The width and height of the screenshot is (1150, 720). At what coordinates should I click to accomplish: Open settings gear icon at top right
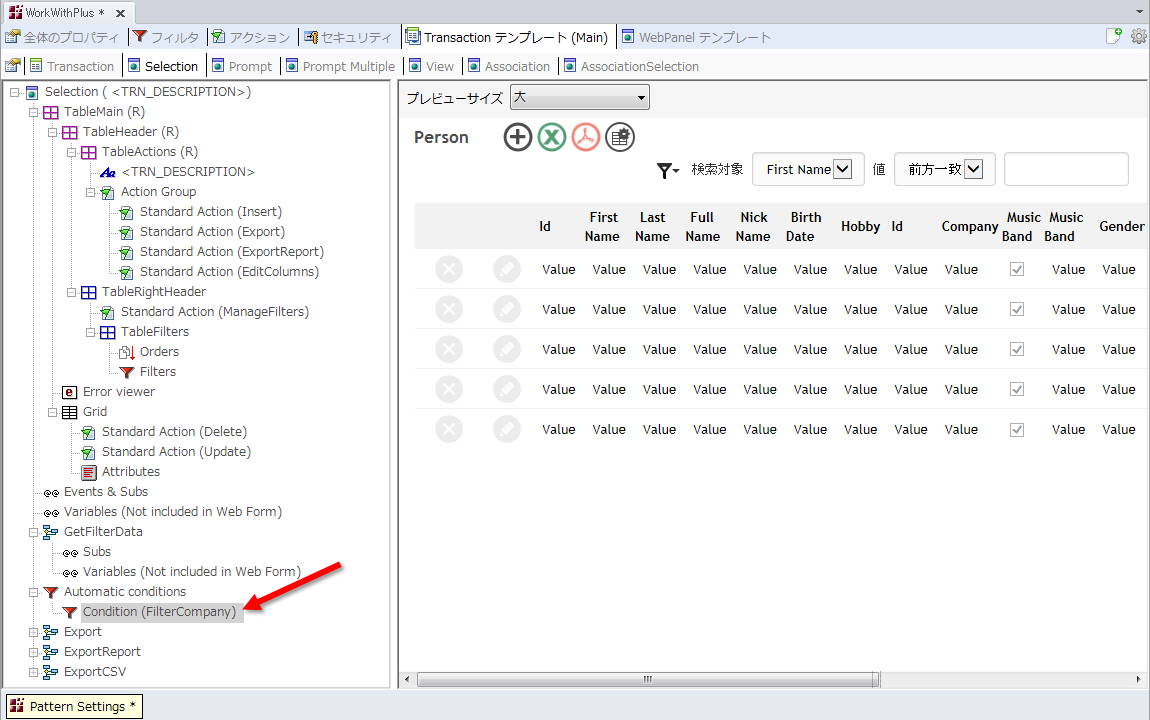[x=1138, y=37]
